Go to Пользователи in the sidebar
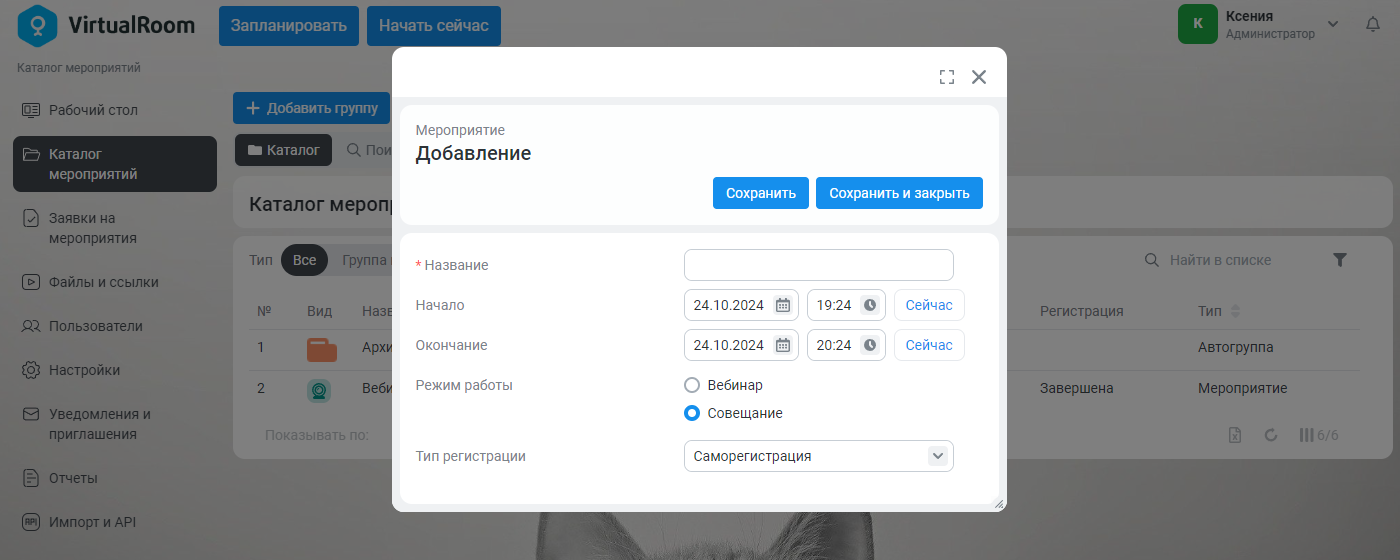Image resolution: width=1400 pixels, height=560 pixels. pyautogui.click(x=115, y=326)
